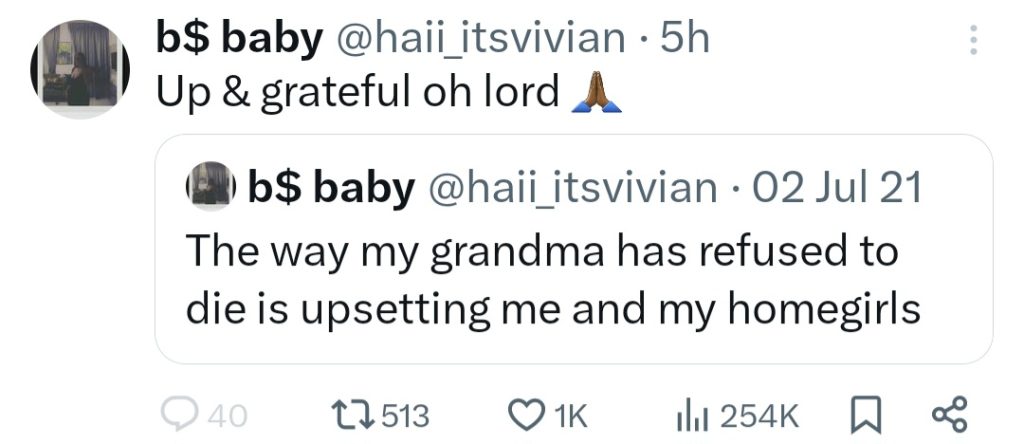Click the 'Up & grateful oh lord' text

point(358,93)
